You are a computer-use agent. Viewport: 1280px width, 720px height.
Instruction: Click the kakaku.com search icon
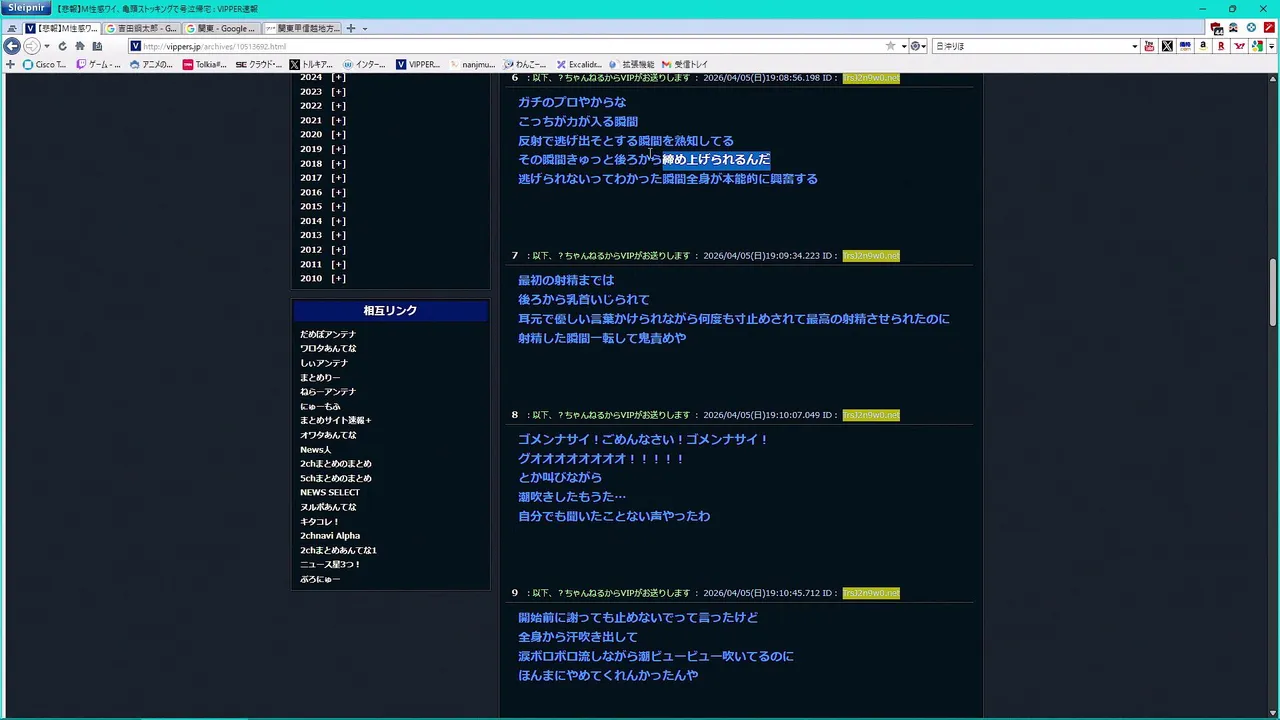(x=1186, y=46)
